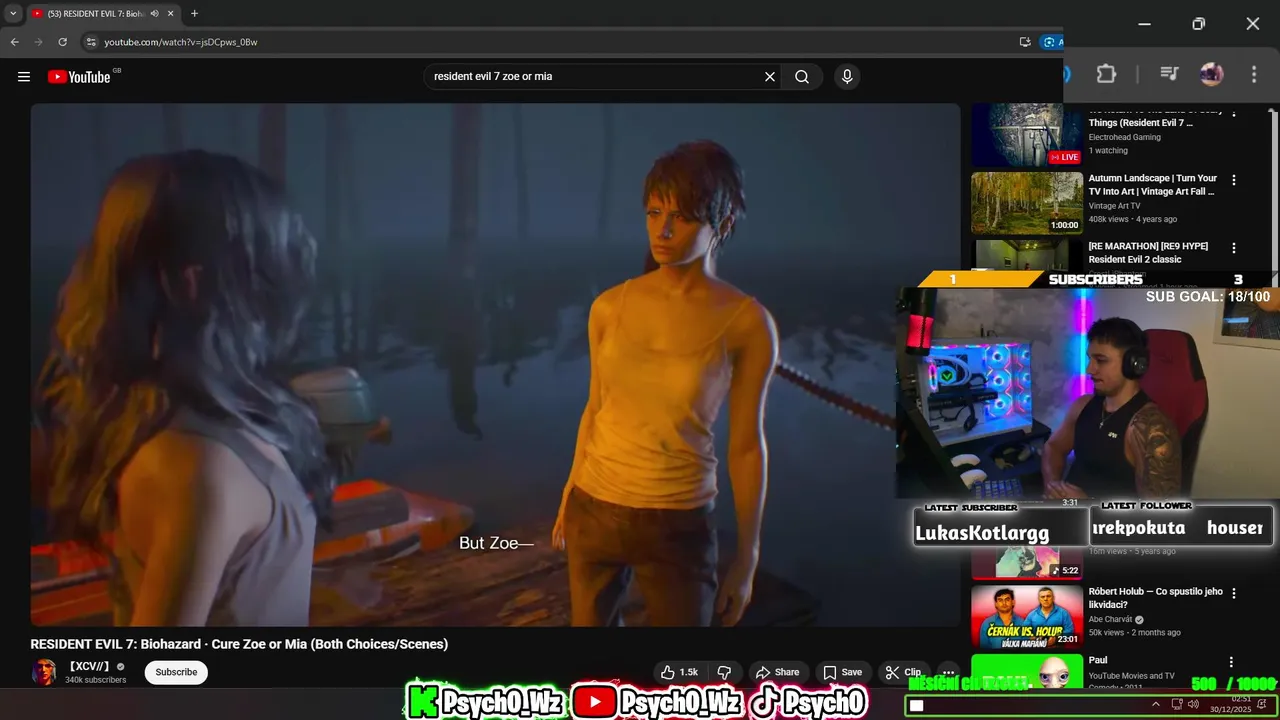Open options for the Róbert Holub video
The image size is (1280, 720).
[1234, 593]
